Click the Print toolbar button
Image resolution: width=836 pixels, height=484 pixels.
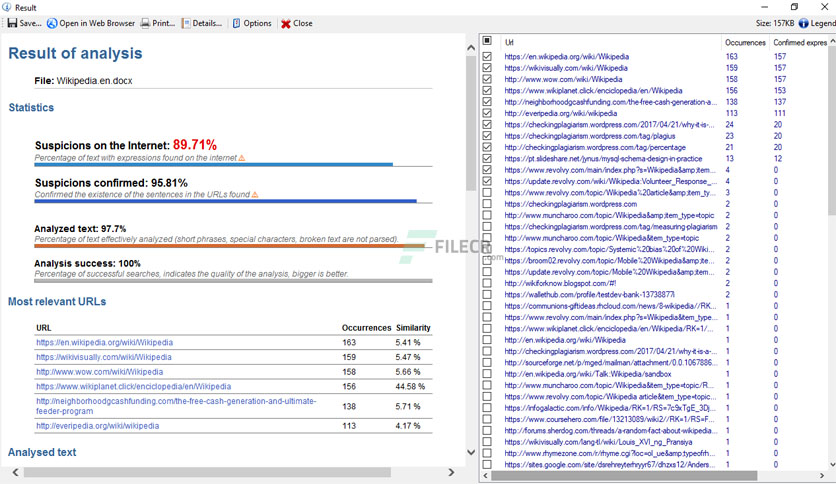click(x=157, y=23)
